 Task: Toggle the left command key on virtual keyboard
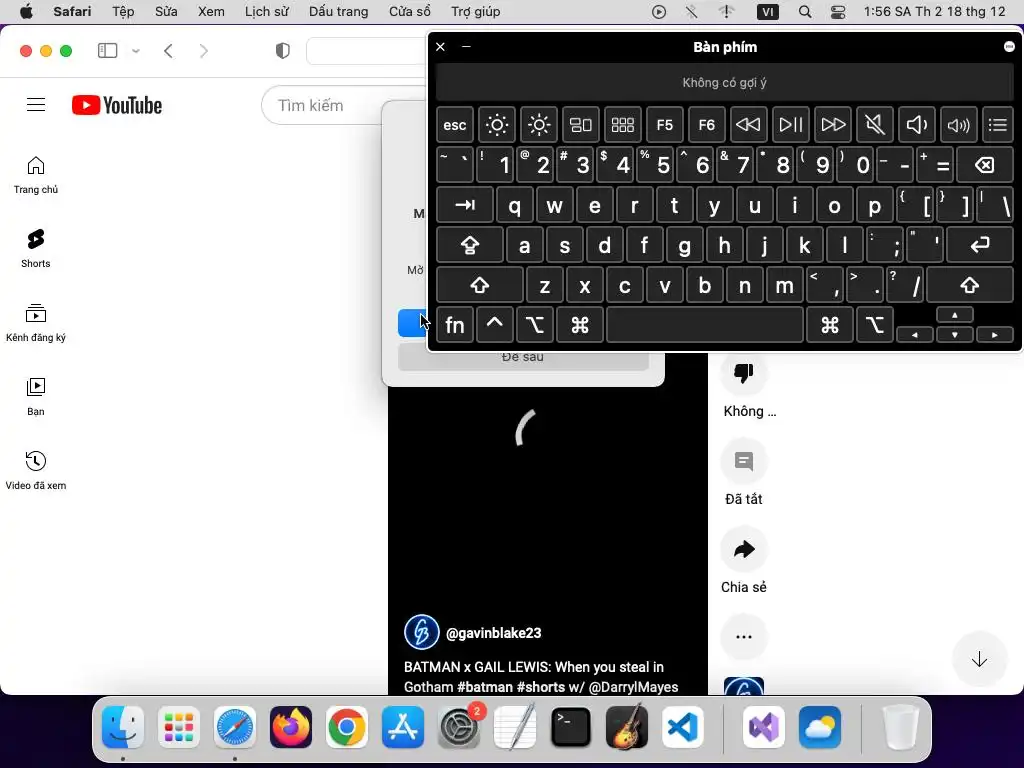[x=580, y=325]
